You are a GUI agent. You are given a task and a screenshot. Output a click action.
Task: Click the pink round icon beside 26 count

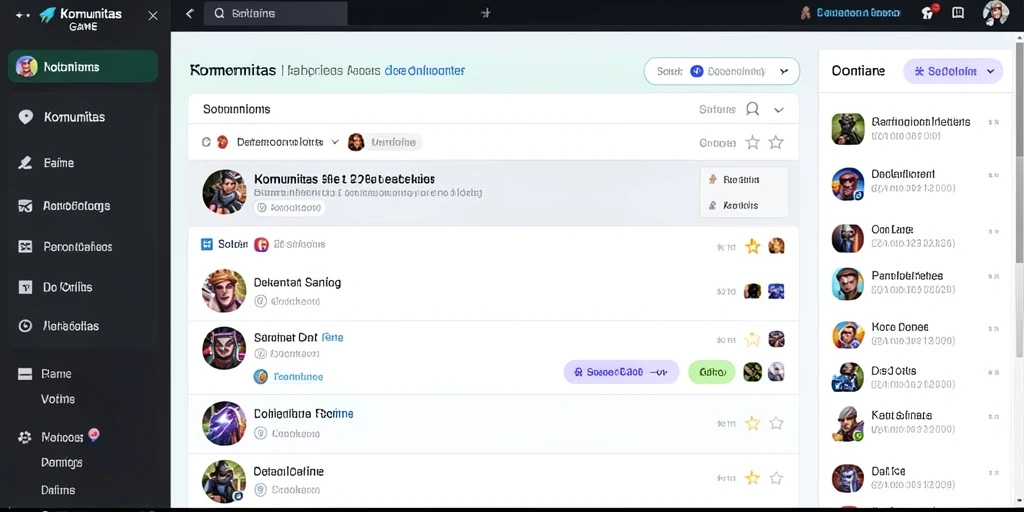point(261,244)
